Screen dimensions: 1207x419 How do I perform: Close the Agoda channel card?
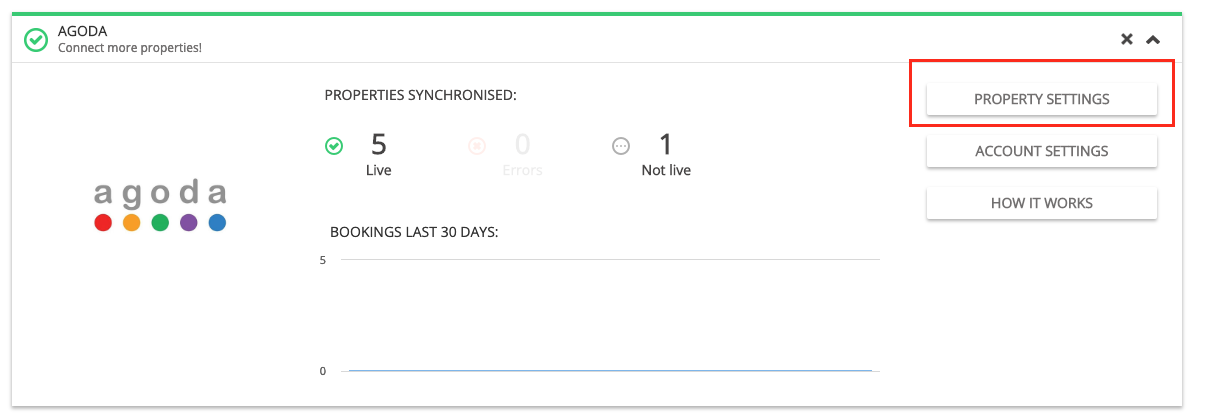[1127, 40]
